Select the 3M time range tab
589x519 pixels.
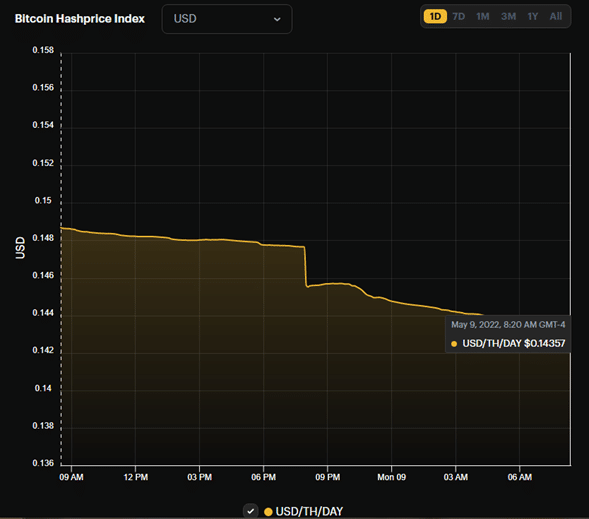(508, 17)
